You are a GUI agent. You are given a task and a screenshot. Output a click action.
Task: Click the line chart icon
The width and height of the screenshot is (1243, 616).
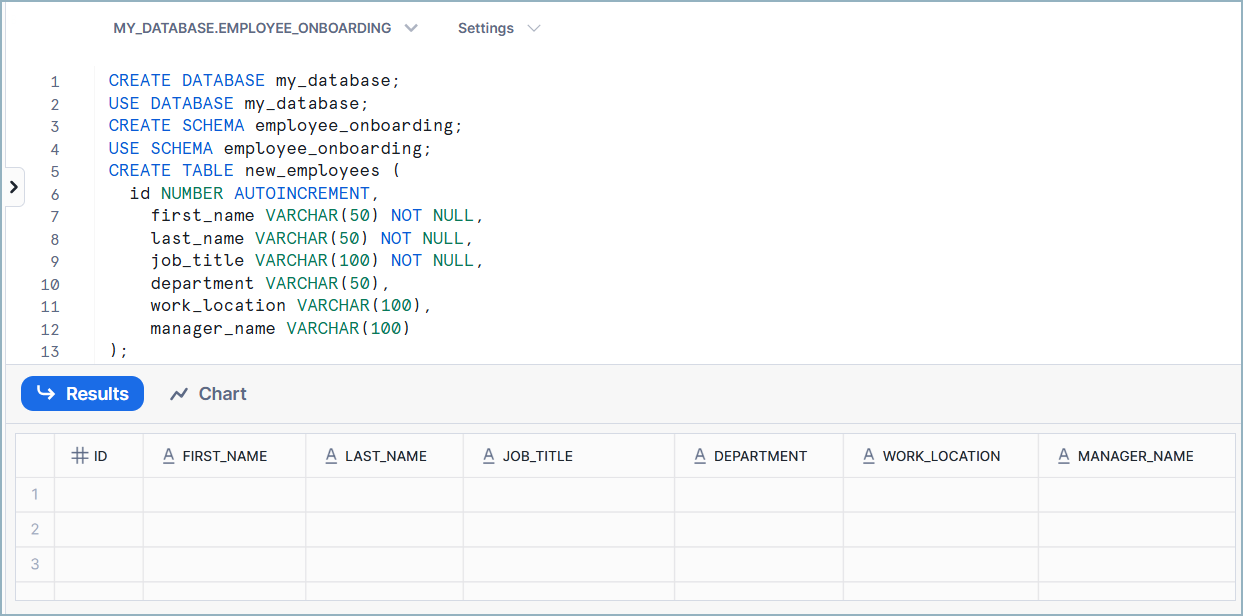click(179, 394)
